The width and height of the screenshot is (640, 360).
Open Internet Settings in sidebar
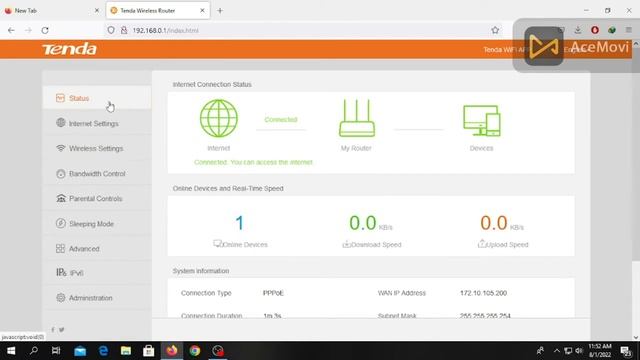tap(97, 123)
